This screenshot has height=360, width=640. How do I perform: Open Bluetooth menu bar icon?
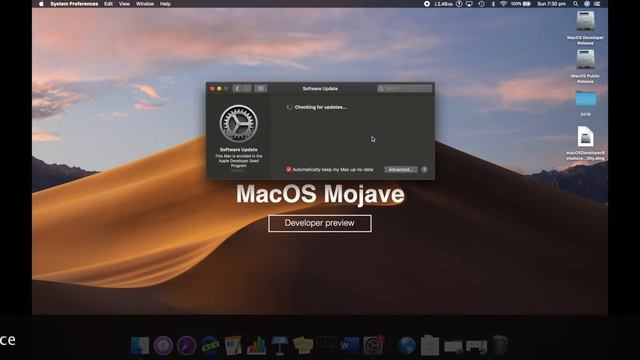(493, 4)
